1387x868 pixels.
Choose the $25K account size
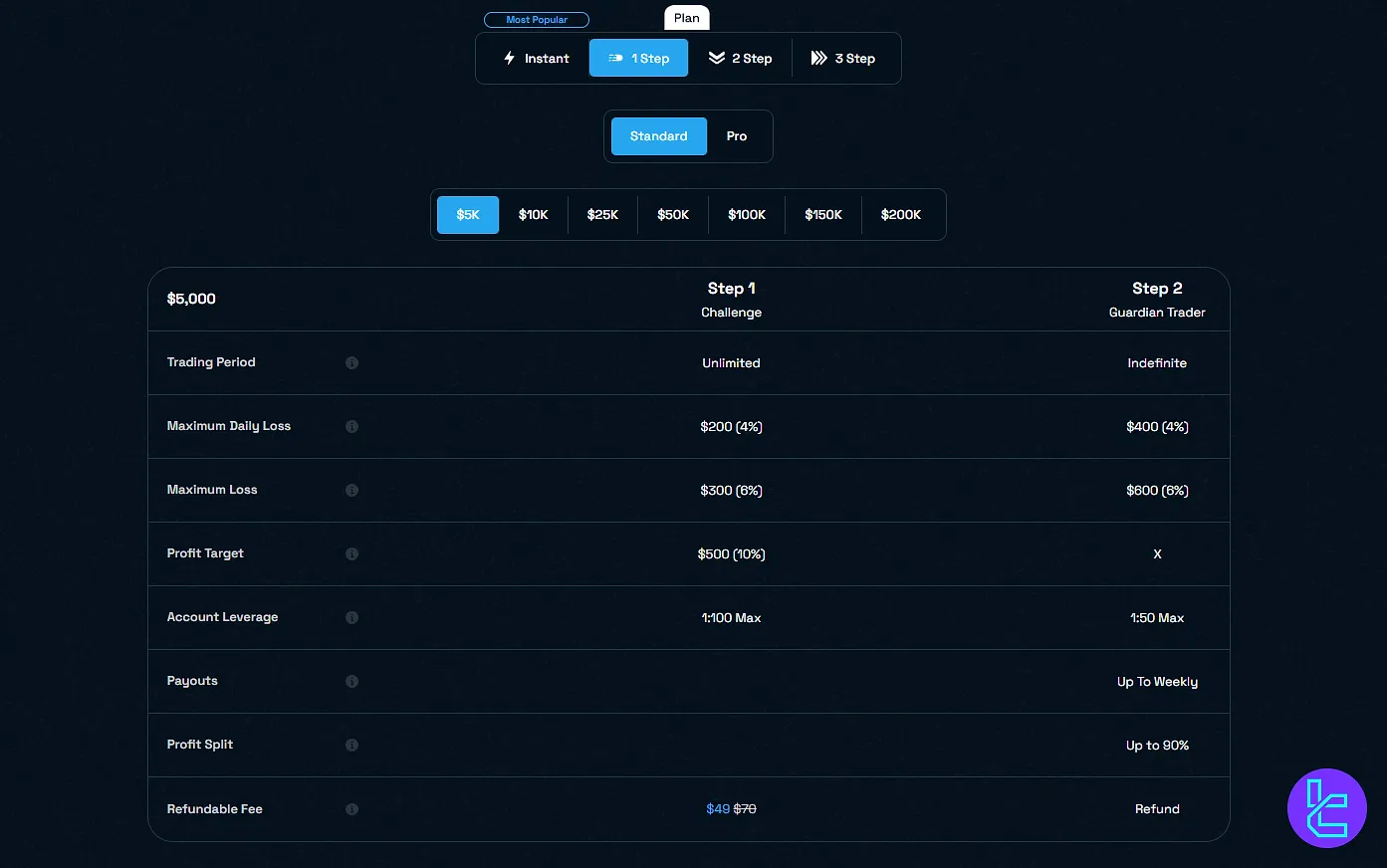point(602,215)
